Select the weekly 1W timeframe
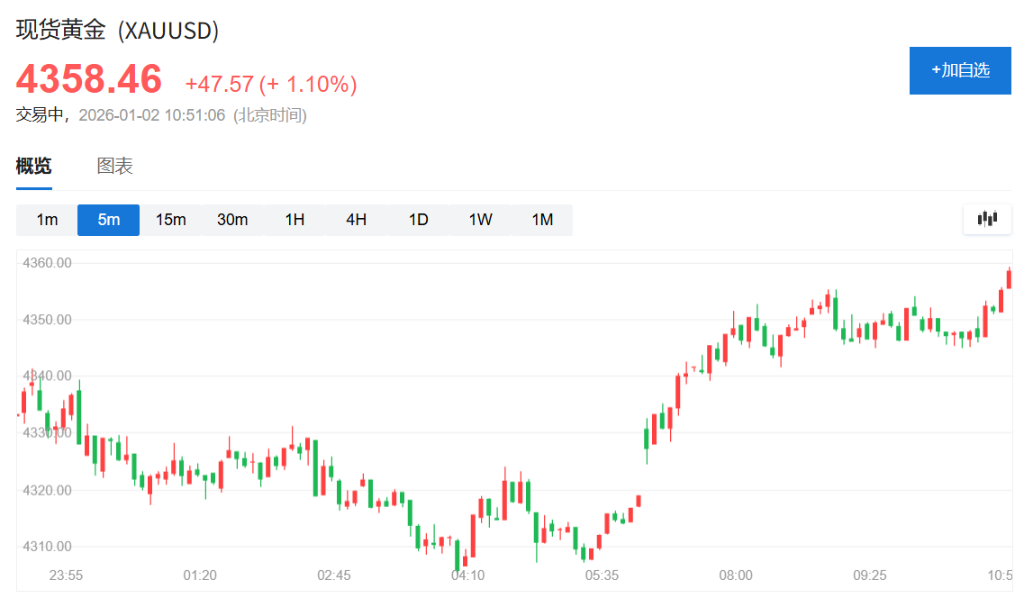This screenshot has width=1024, height=603. [480, 219]
